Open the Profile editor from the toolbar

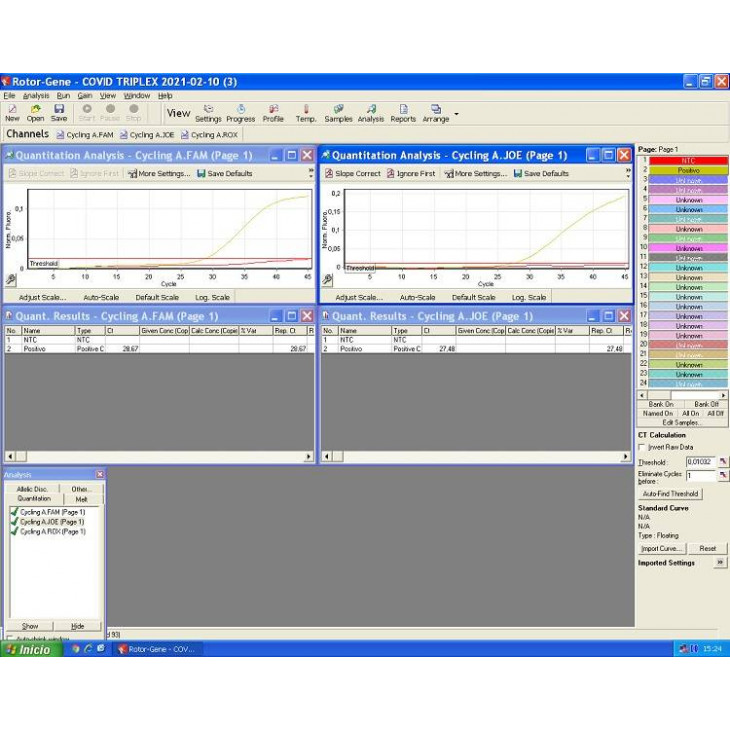pos(273,112)
